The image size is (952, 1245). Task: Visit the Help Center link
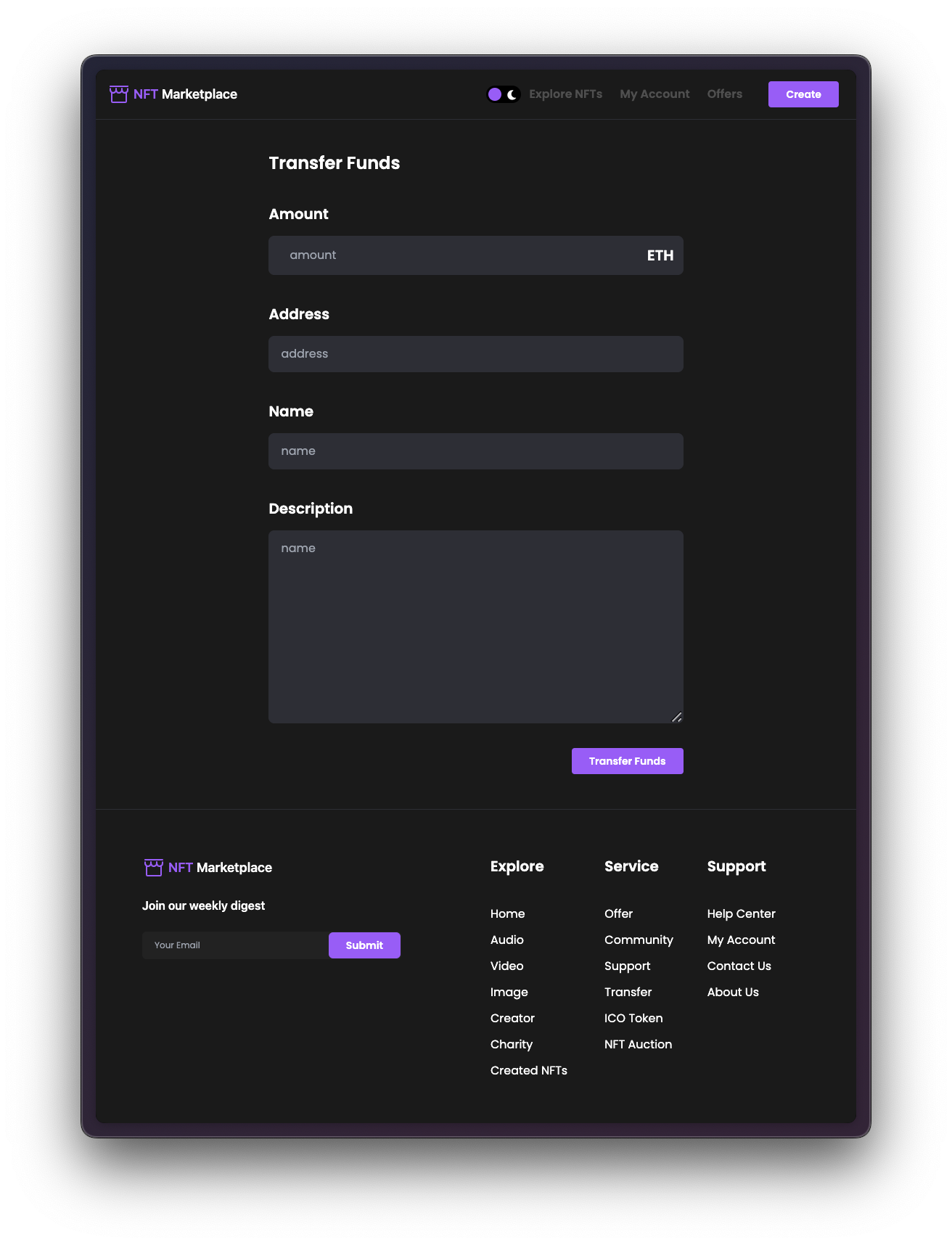coord(741,913)
